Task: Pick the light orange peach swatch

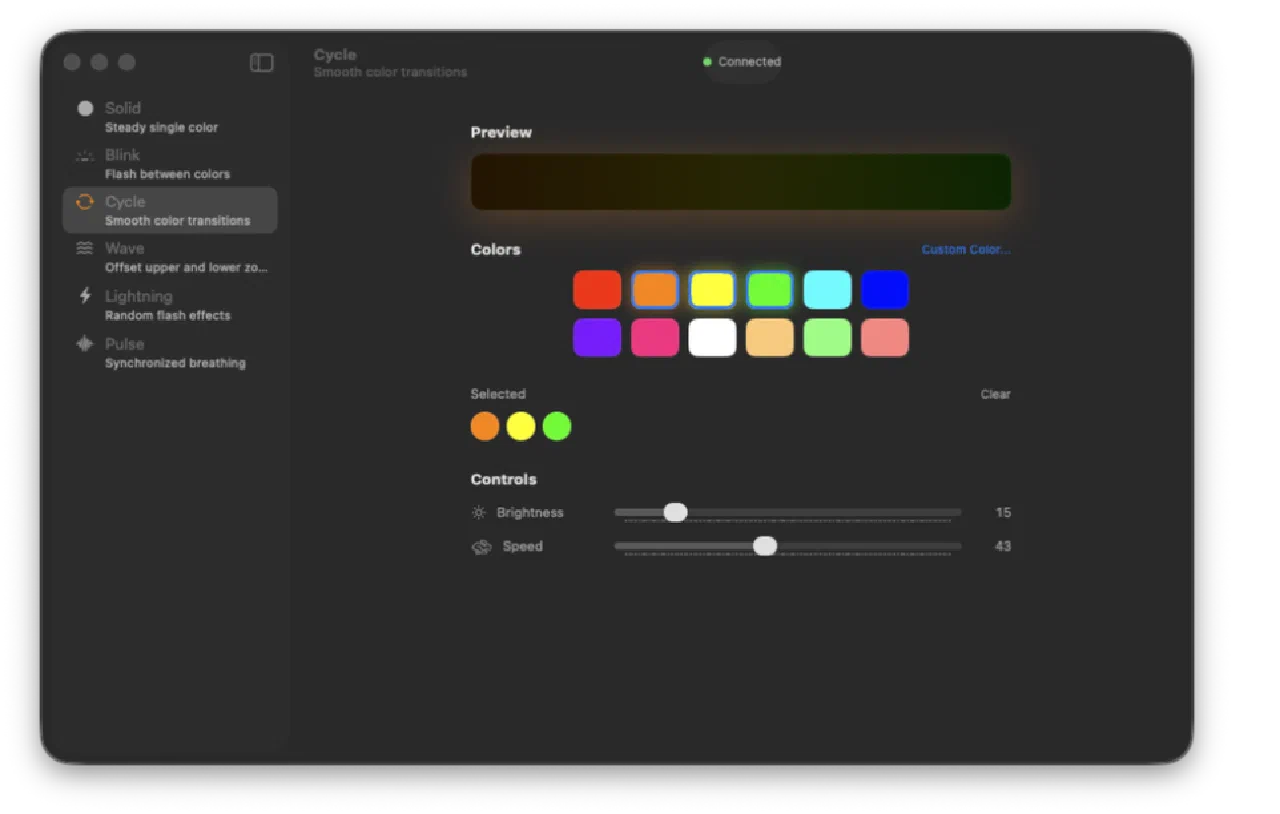Action: 770,338
